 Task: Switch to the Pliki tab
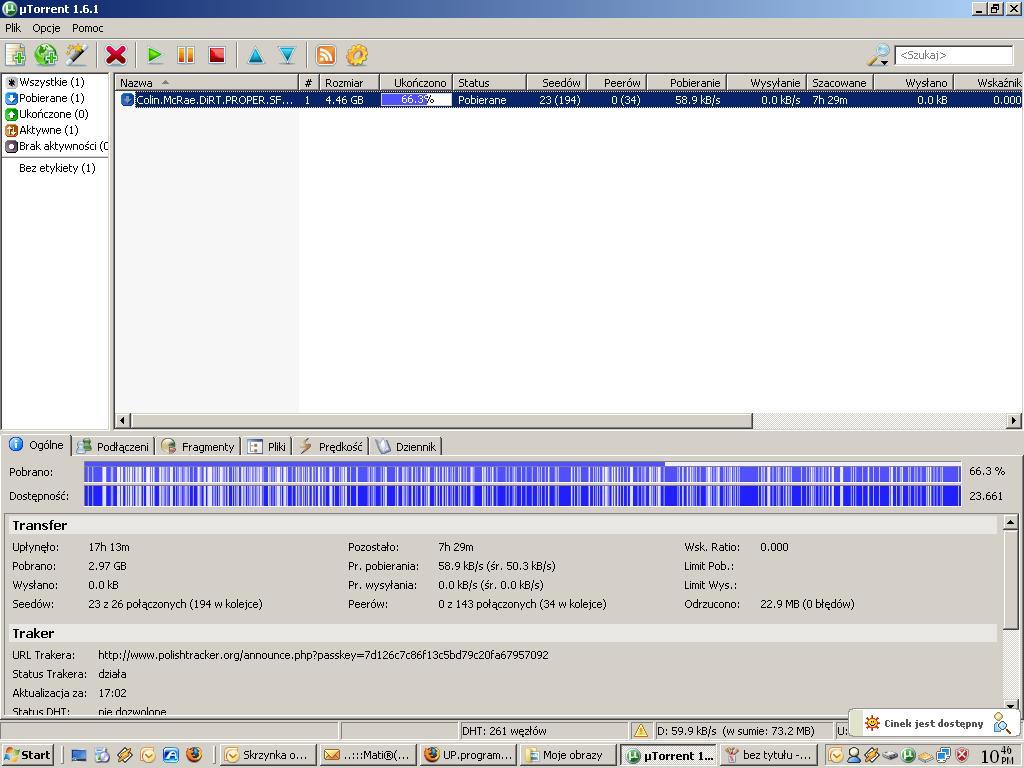point(267,447)
